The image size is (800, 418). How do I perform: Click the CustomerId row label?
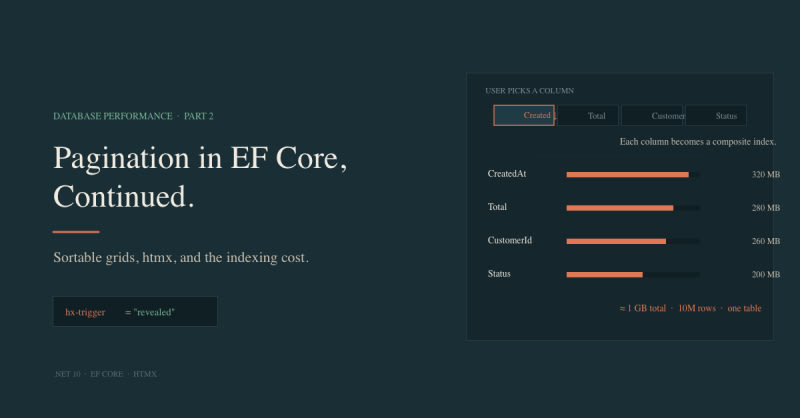tap(510, 240)
